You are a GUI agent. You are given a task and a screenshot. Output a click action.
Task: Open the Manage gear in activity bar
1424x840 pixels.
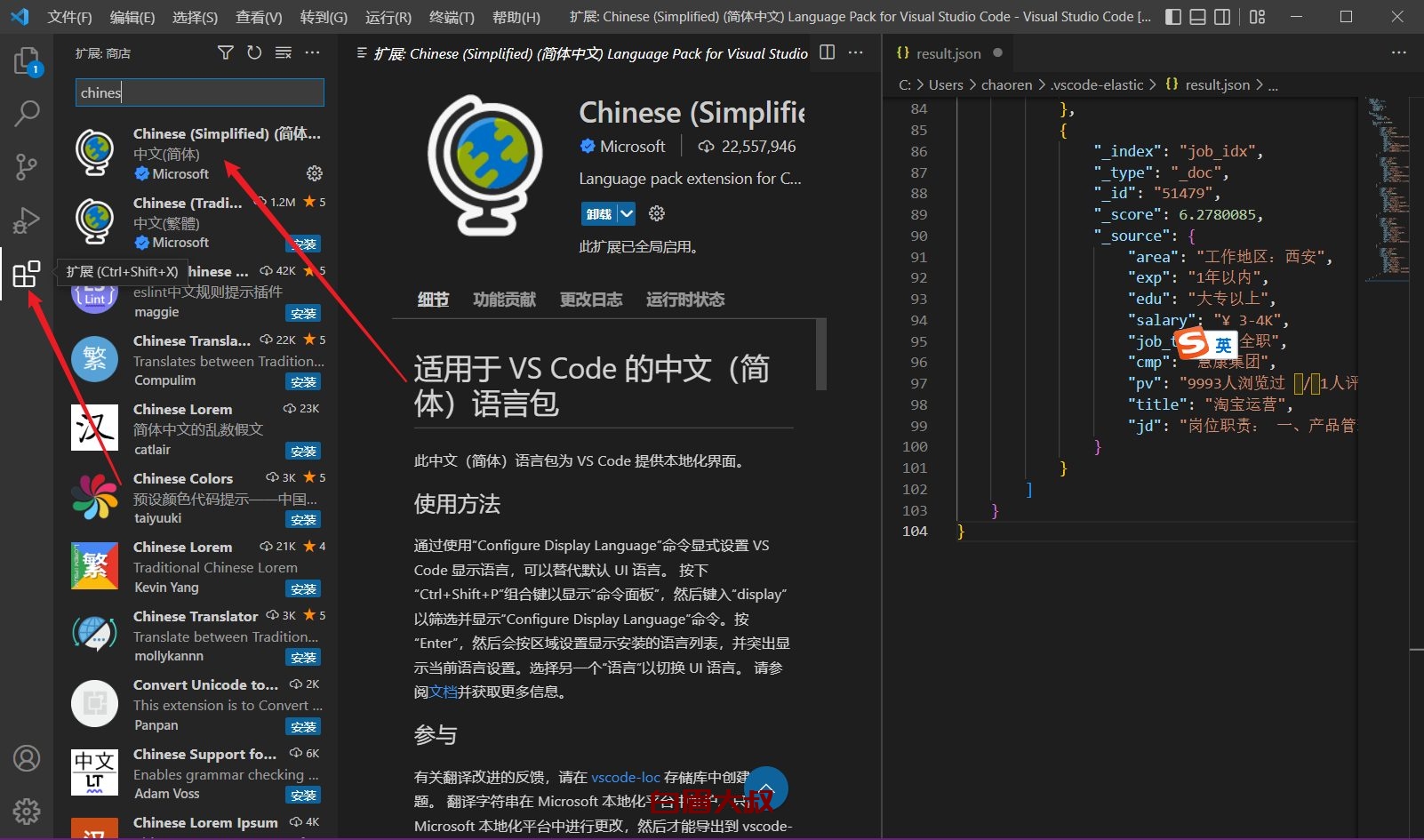(x=27, y=811)
